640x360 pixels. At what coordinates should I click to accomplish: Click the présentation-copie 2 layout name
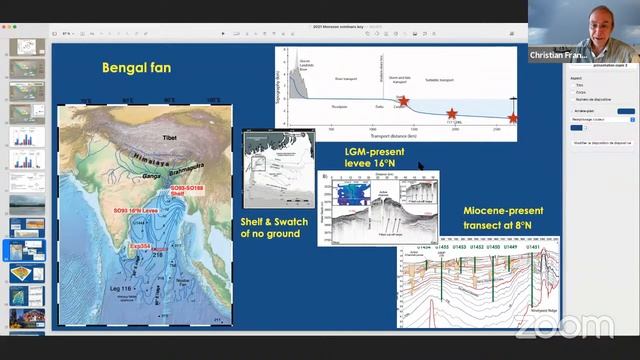click(x=610, y=65)
